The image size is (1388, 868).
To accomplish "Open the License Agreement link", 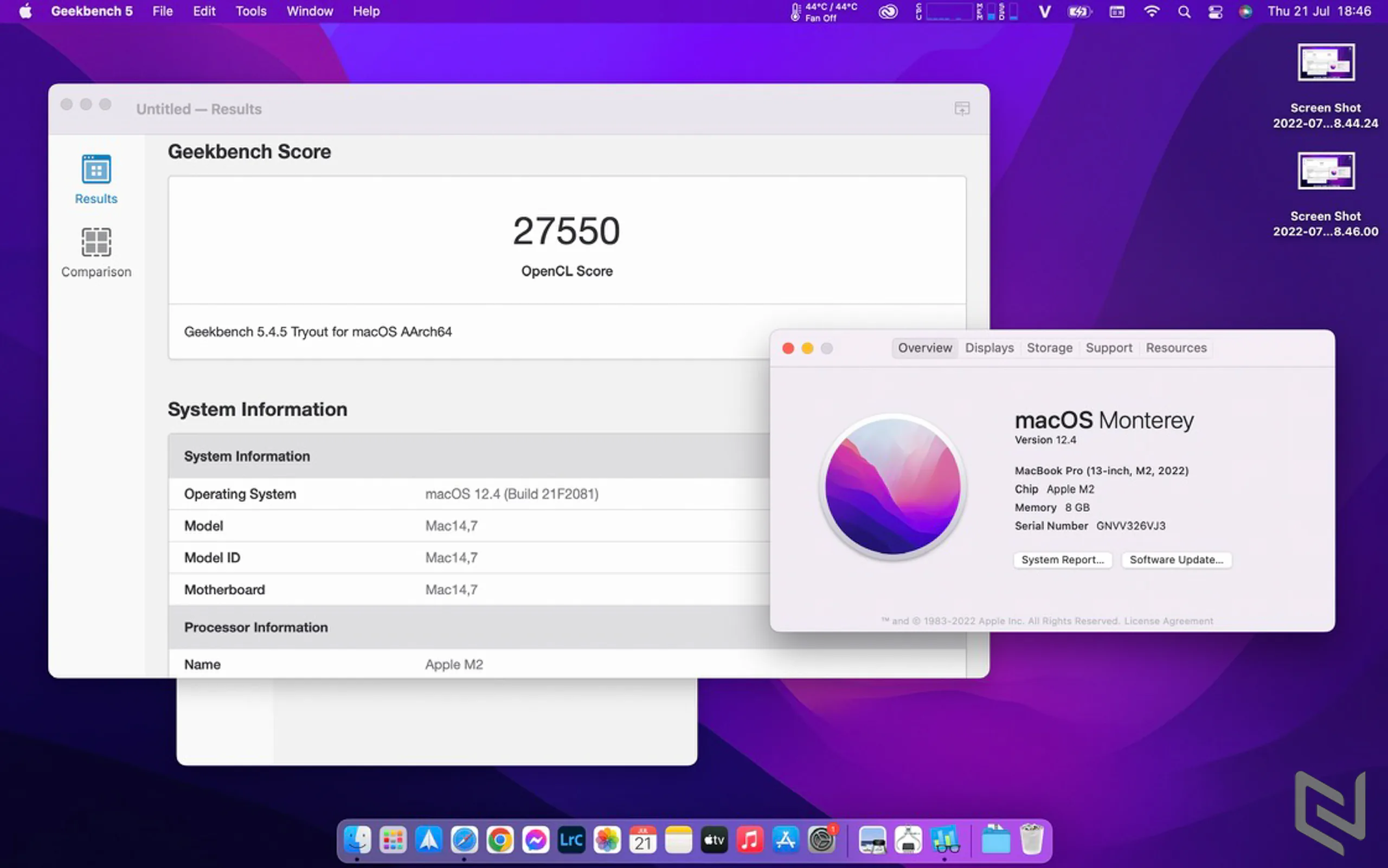I will 1168,621.
